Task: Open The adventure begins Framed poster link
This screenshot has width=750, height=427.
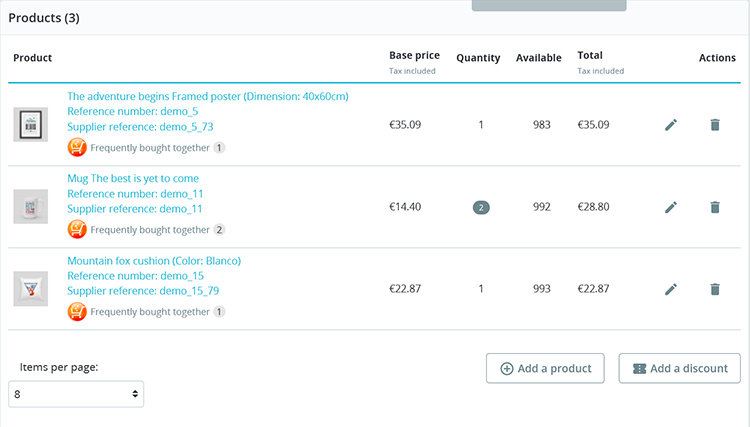Action: 208,96
